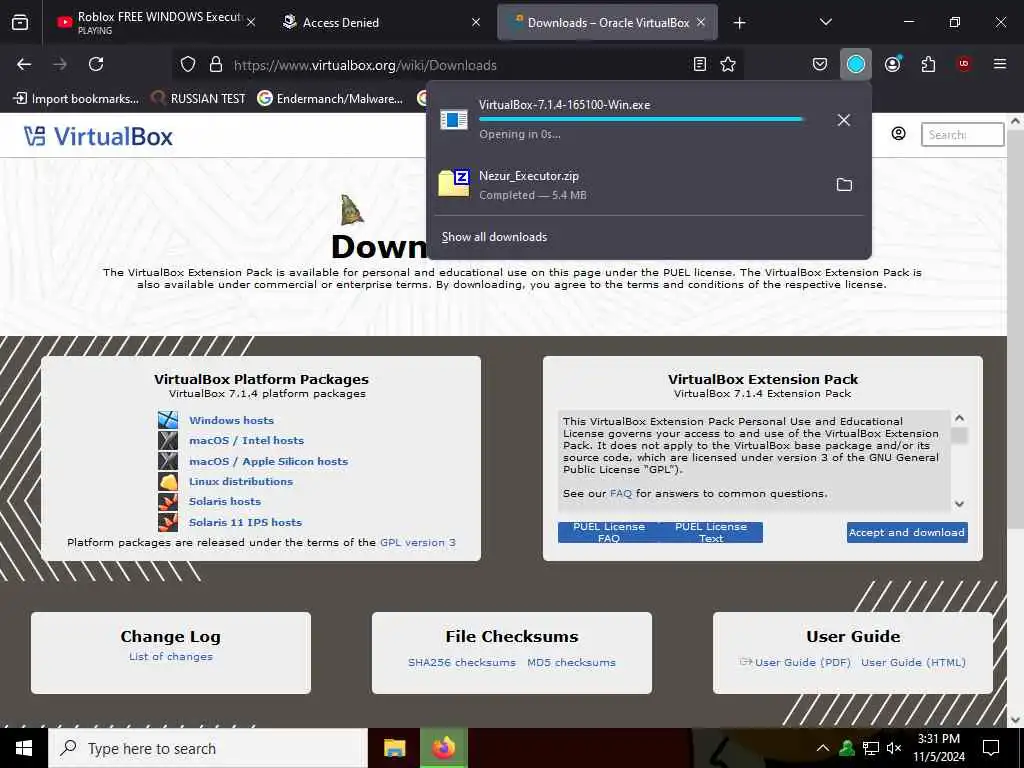Open the User Guide (HTML) link

[913, 662]
